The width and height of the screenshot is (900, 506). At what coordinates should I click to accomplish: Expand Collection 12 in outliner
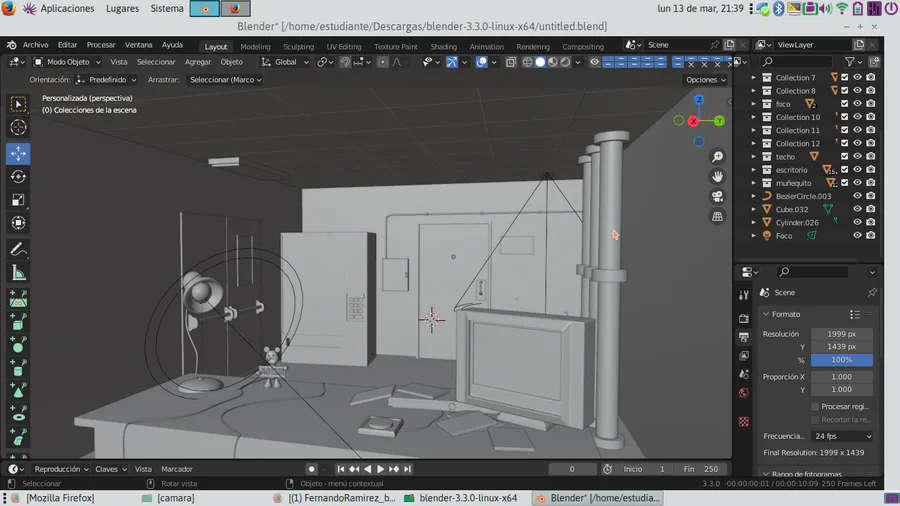[754, 143]
